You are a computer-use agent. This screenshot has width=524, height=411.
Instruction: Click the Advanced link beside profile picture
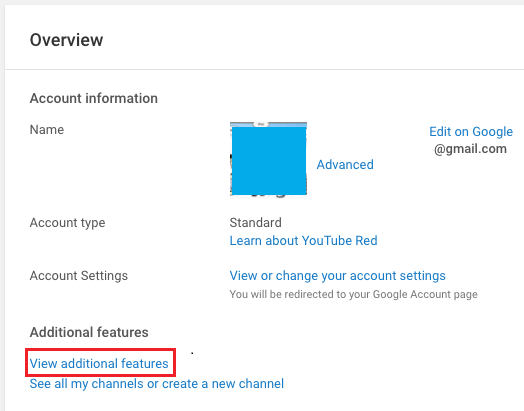(345, 164)
